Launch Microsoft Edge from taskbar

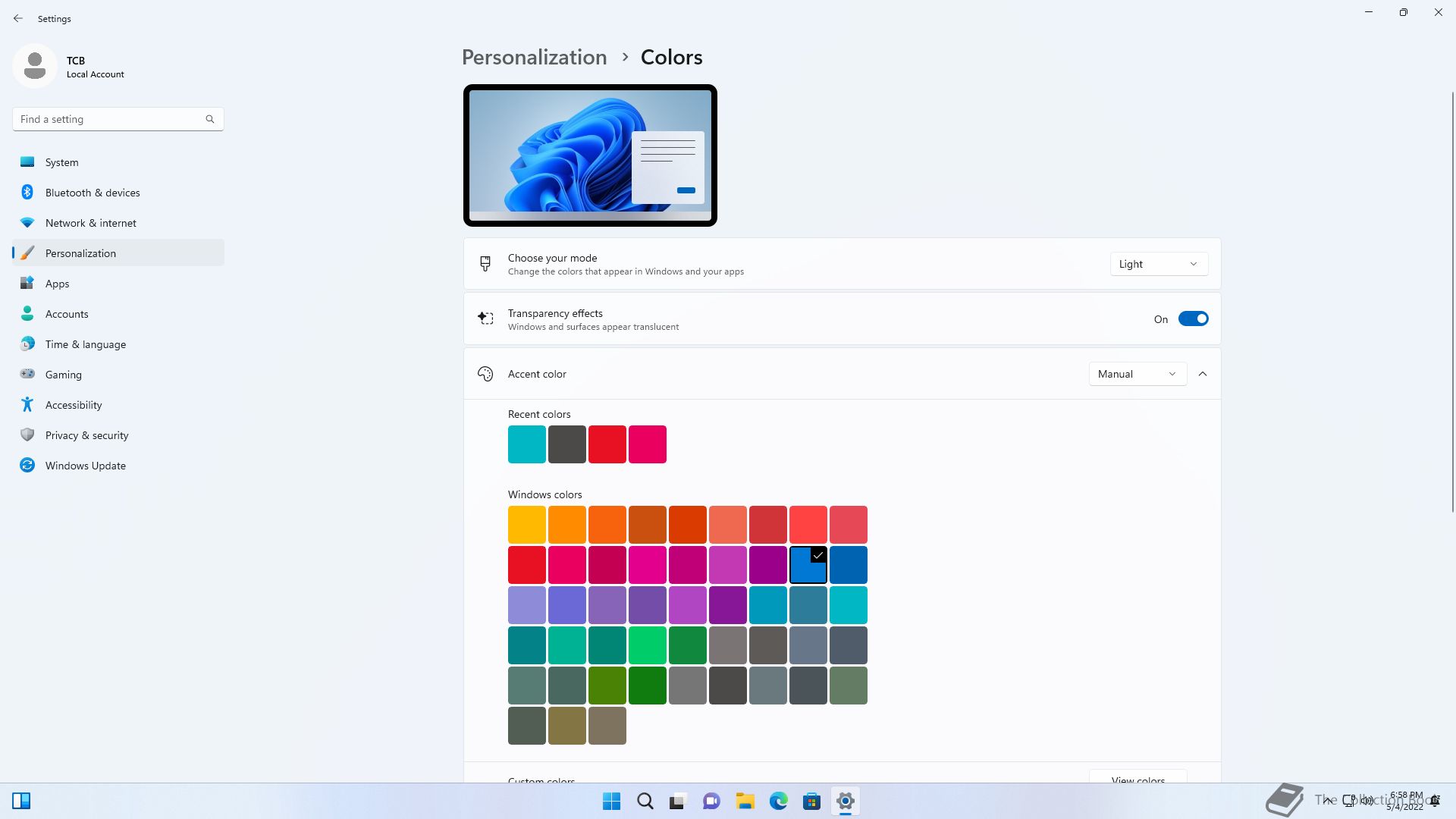(778, 801)
